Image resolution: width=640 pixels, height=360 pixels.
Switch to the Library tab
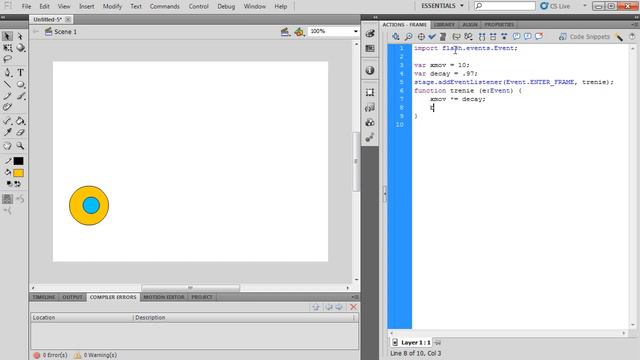pyautogui.click(x=444, y=25)
